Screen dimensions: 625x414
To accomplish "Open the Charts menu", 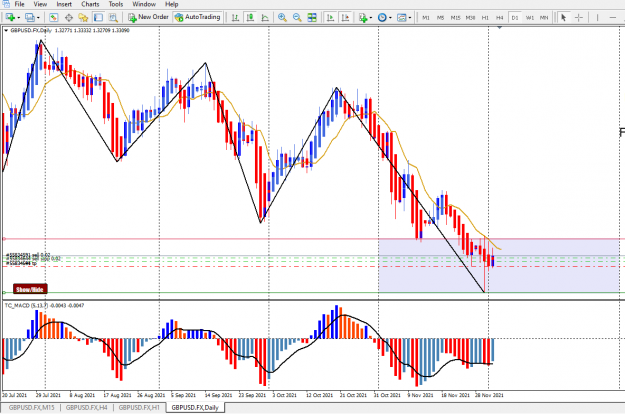I will click(90, 4).
